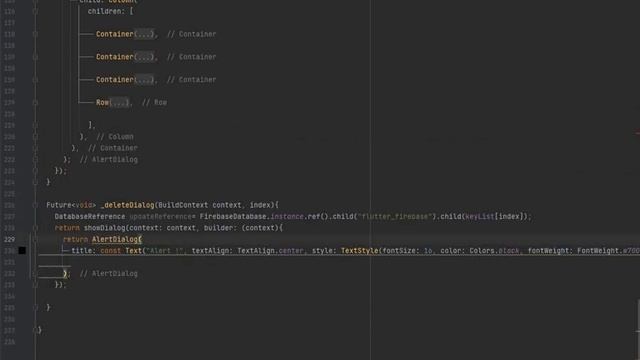Expand the second folded Container(...) placeholder
The image size is (640, 360).
[x=144, y=57]
